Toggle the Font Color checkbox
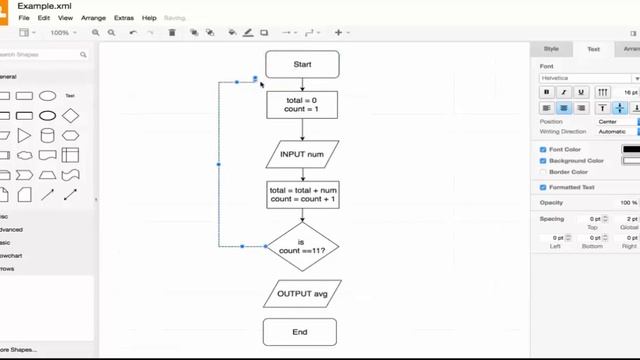The width and height of the screenshot is (640, 360). 543,149
